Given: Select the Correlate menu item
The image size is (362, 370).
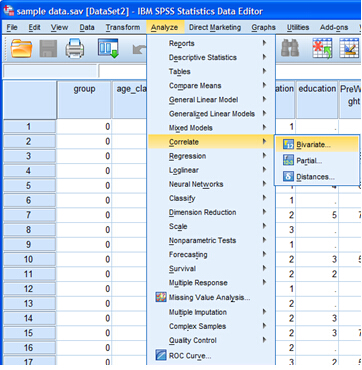Looking at the screenshot, I should pyautogui.click(x=211, y=142).
